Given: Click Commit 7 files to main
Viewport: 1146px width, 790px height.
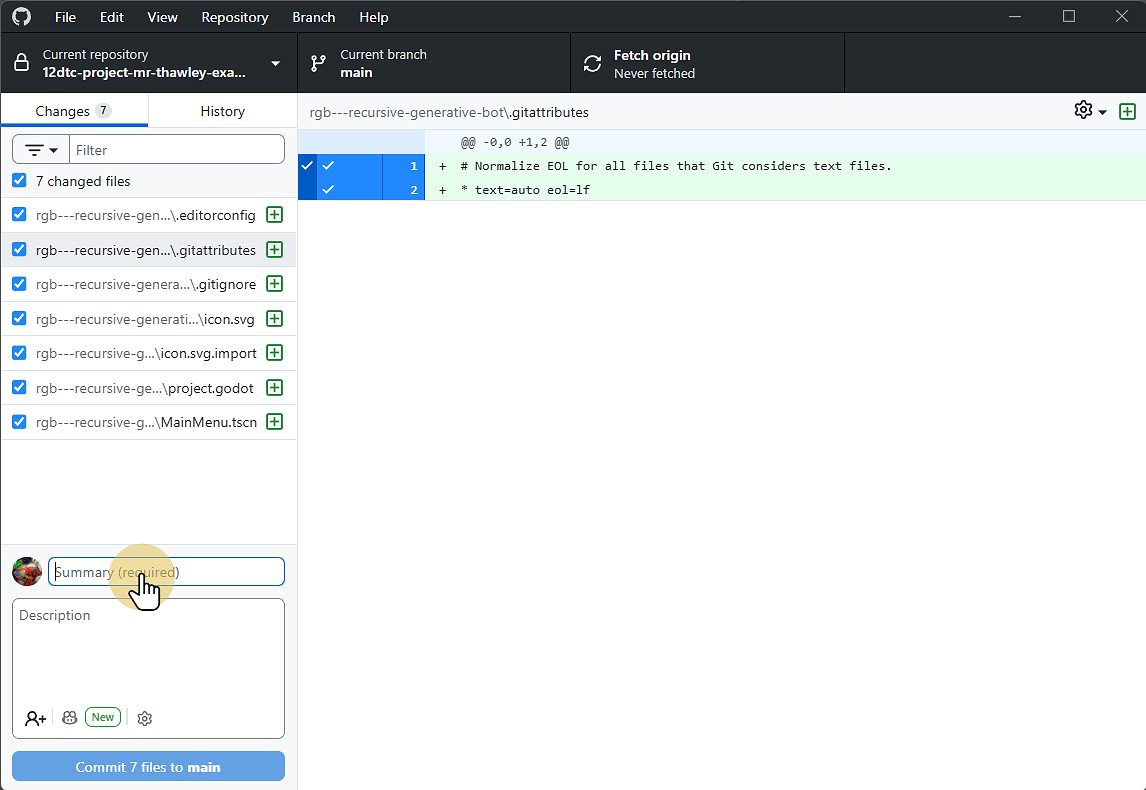Looking at the screenshot, I should pos(147,765).
